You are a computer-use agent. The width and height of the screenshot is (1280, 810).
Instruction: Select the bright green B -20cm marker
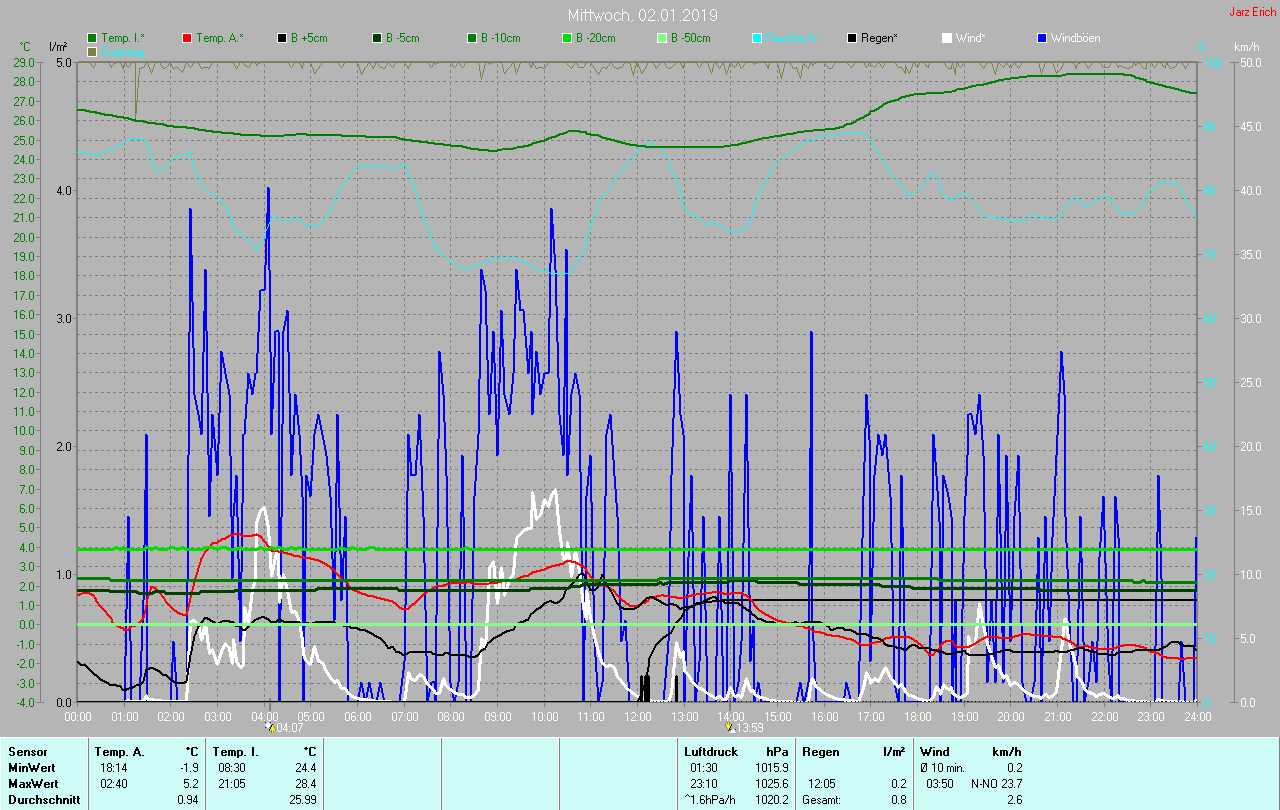[567, 38]
